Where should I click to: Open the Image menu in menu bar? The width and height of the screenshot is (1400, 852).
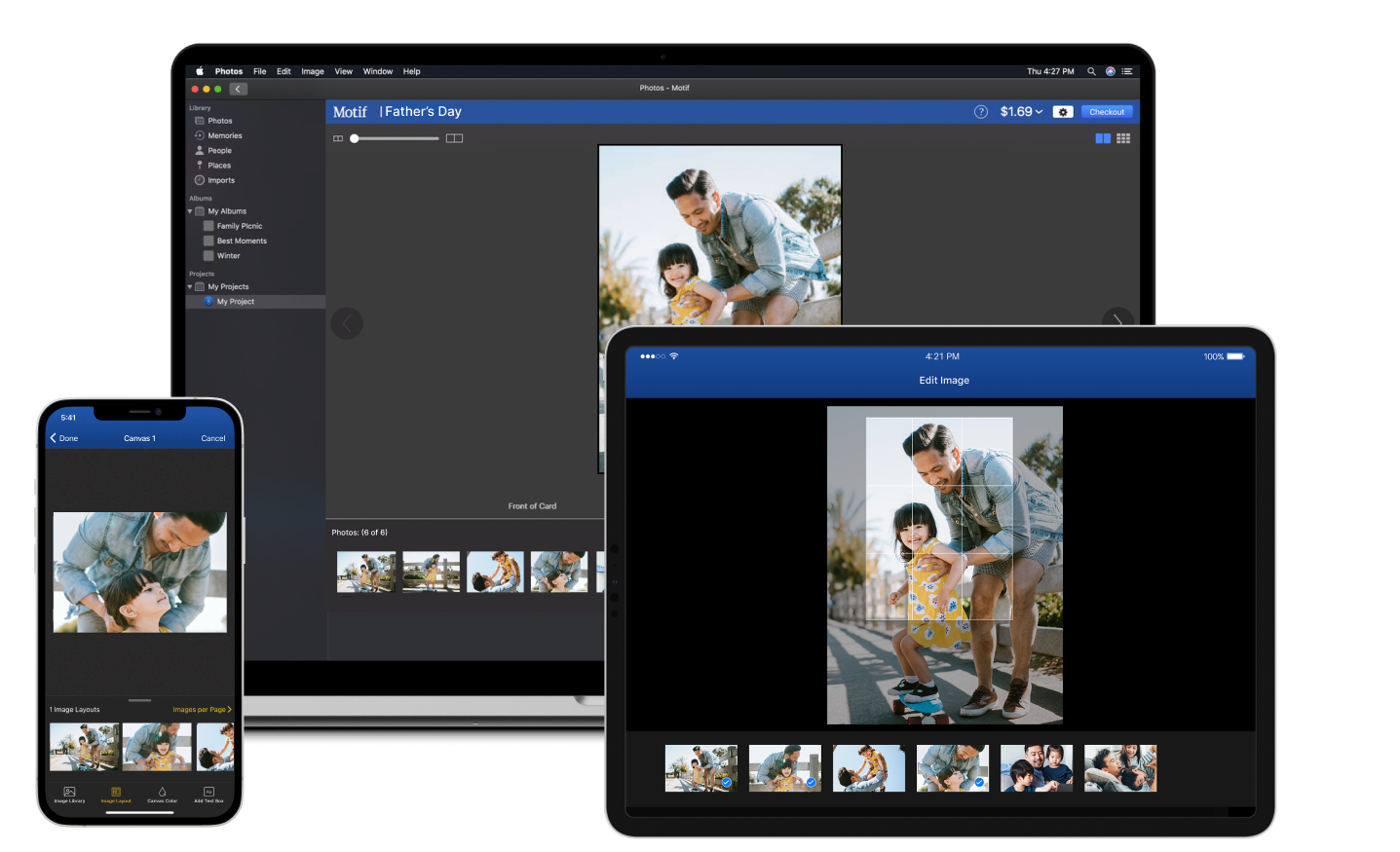pyautogui.click(x=312, y=71)
